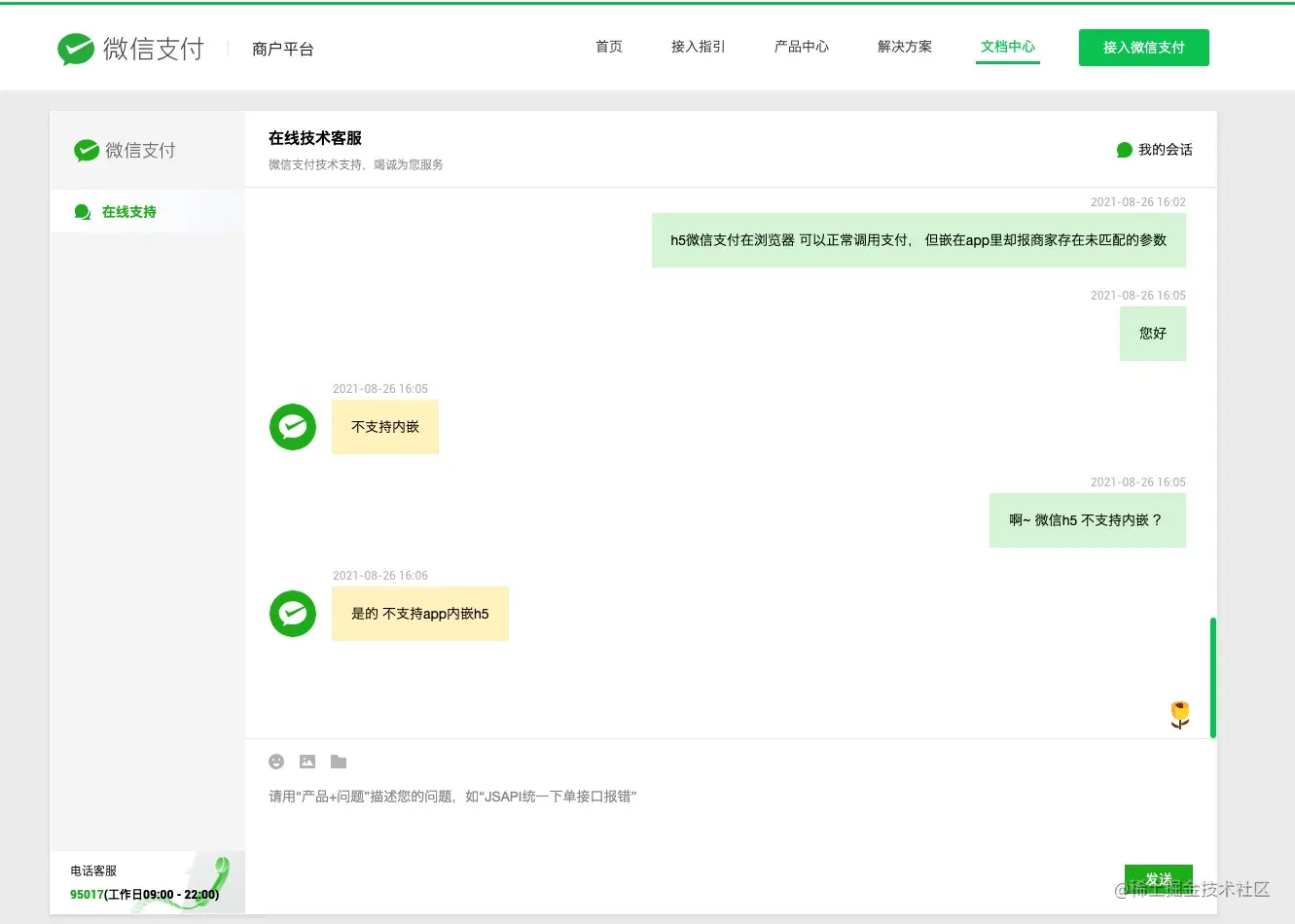Click the 商户平台 header text
1295x924 pixels.
click(x=283, y=49)
